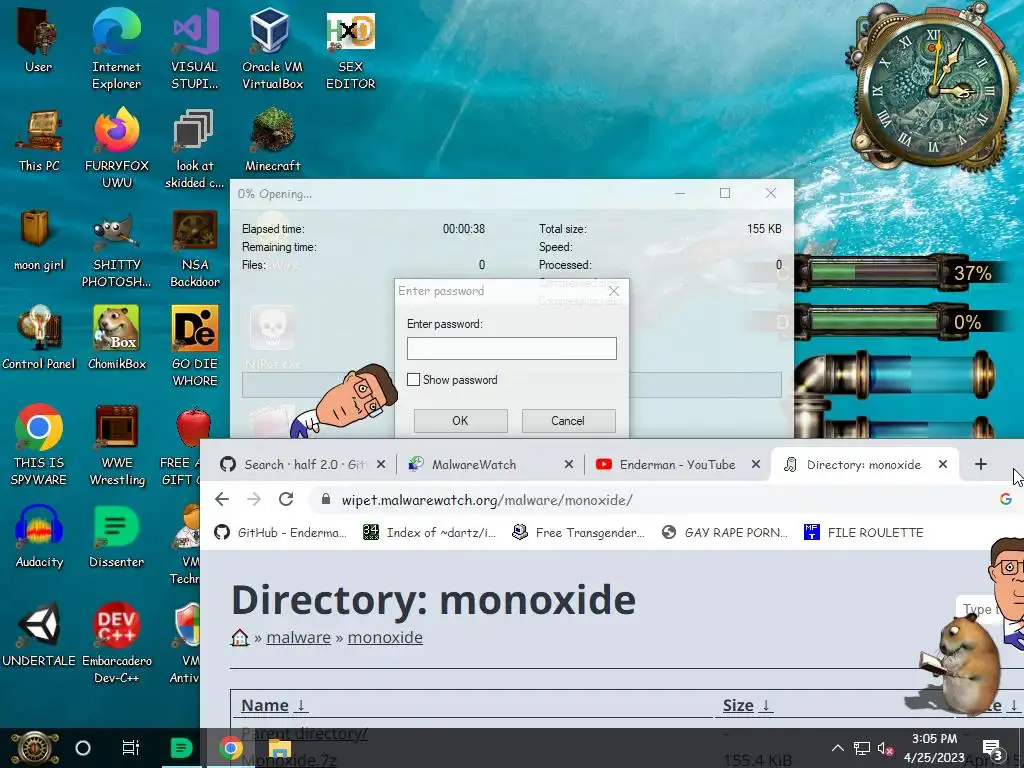This screenshot has height=768, width=1024.
Task: Close the MalwareWatch tab
Action: click(x=569, y=464)
